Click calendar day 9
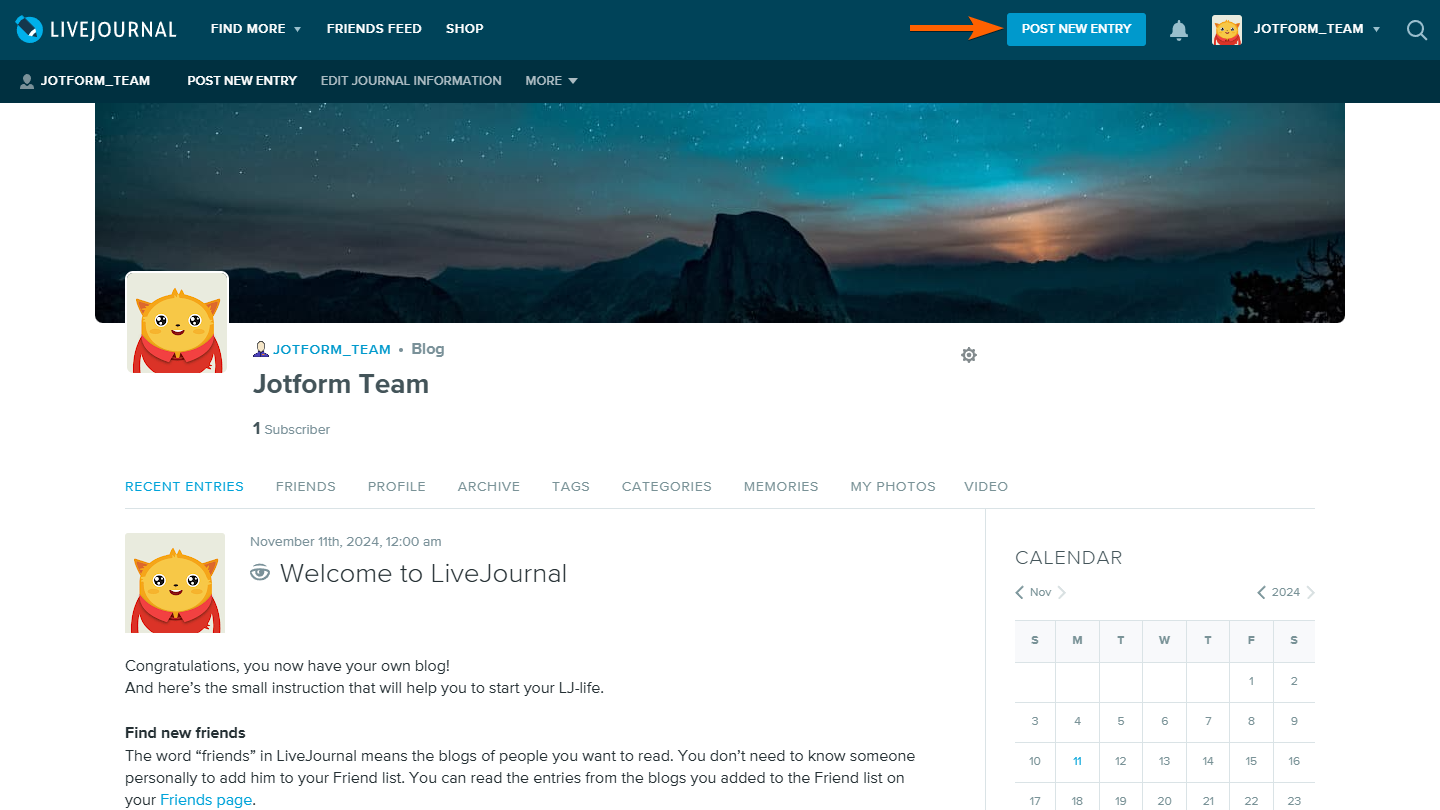This screenshot has height=810, width=1440. pyautogui.click(x=1294, y=721)
